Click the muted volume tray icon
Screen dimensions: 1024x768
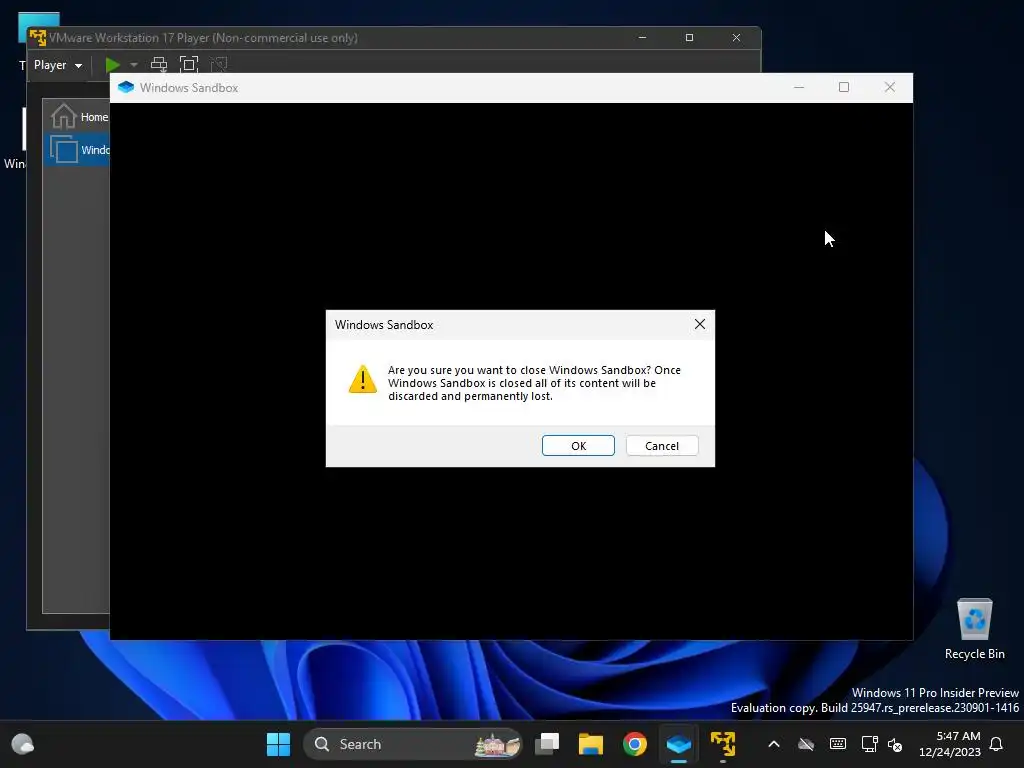point(895,744)
